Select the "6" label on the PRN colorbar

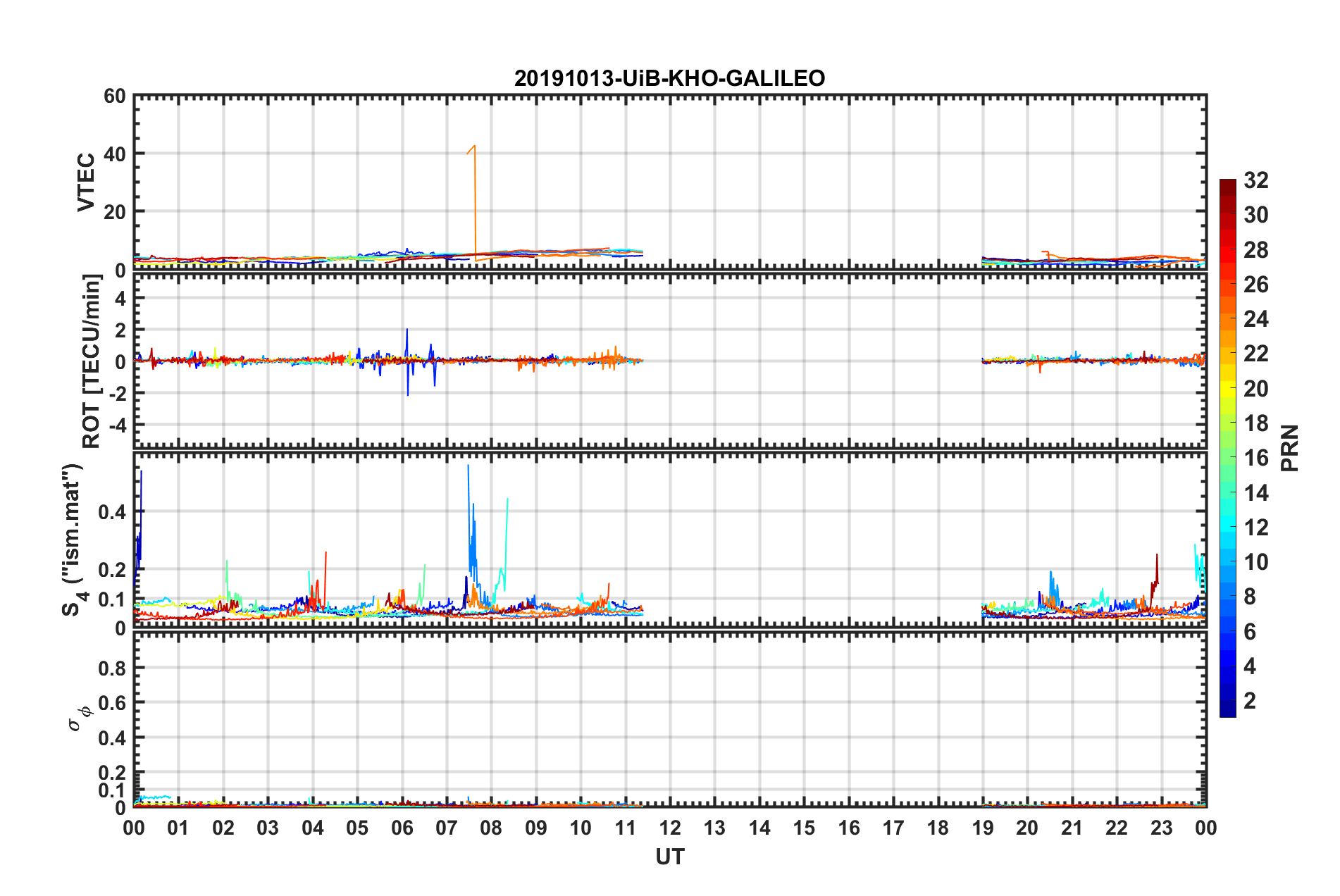click(1250, 632)
